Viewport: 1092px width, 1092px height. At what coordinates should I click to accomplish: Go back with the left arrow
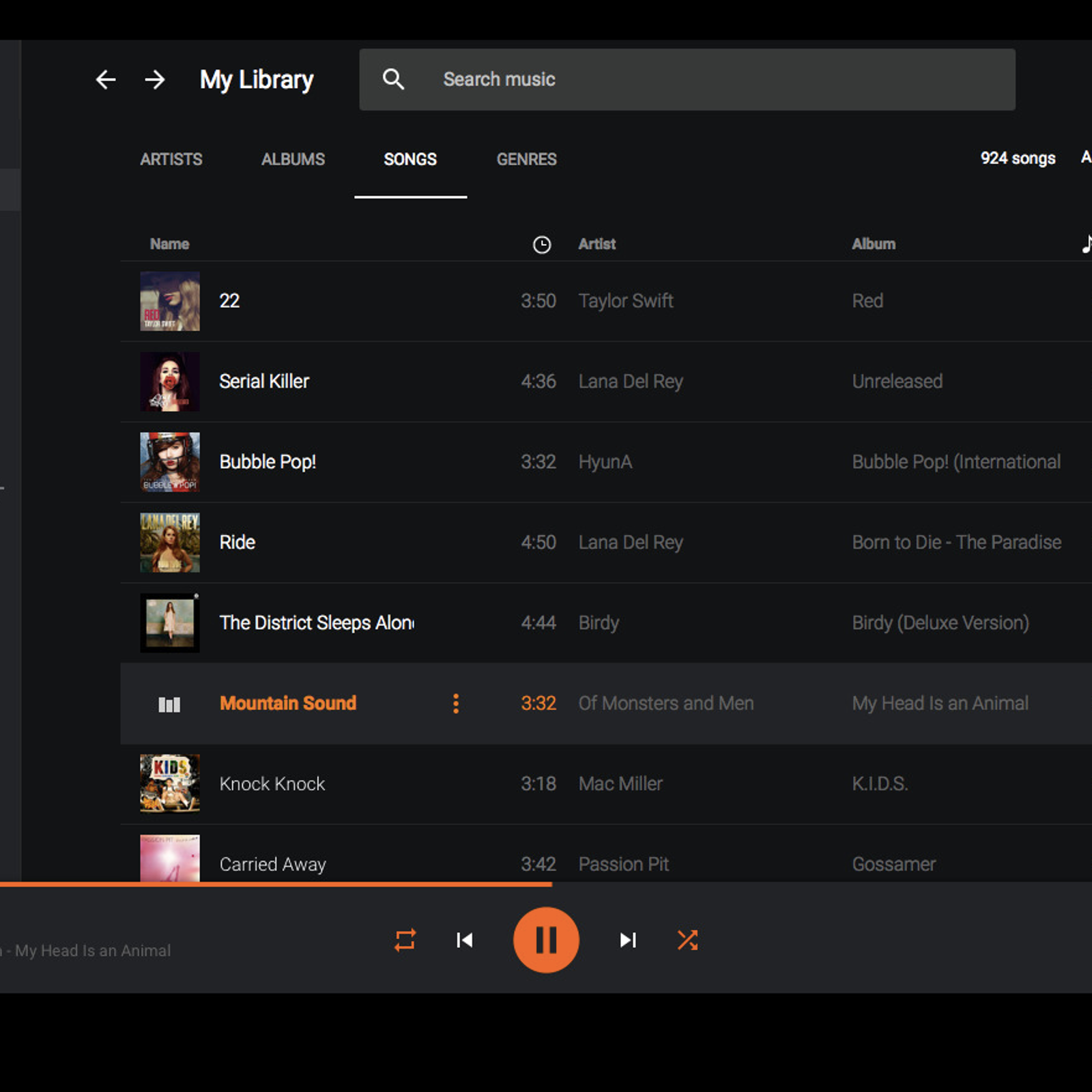pos(105,80)
